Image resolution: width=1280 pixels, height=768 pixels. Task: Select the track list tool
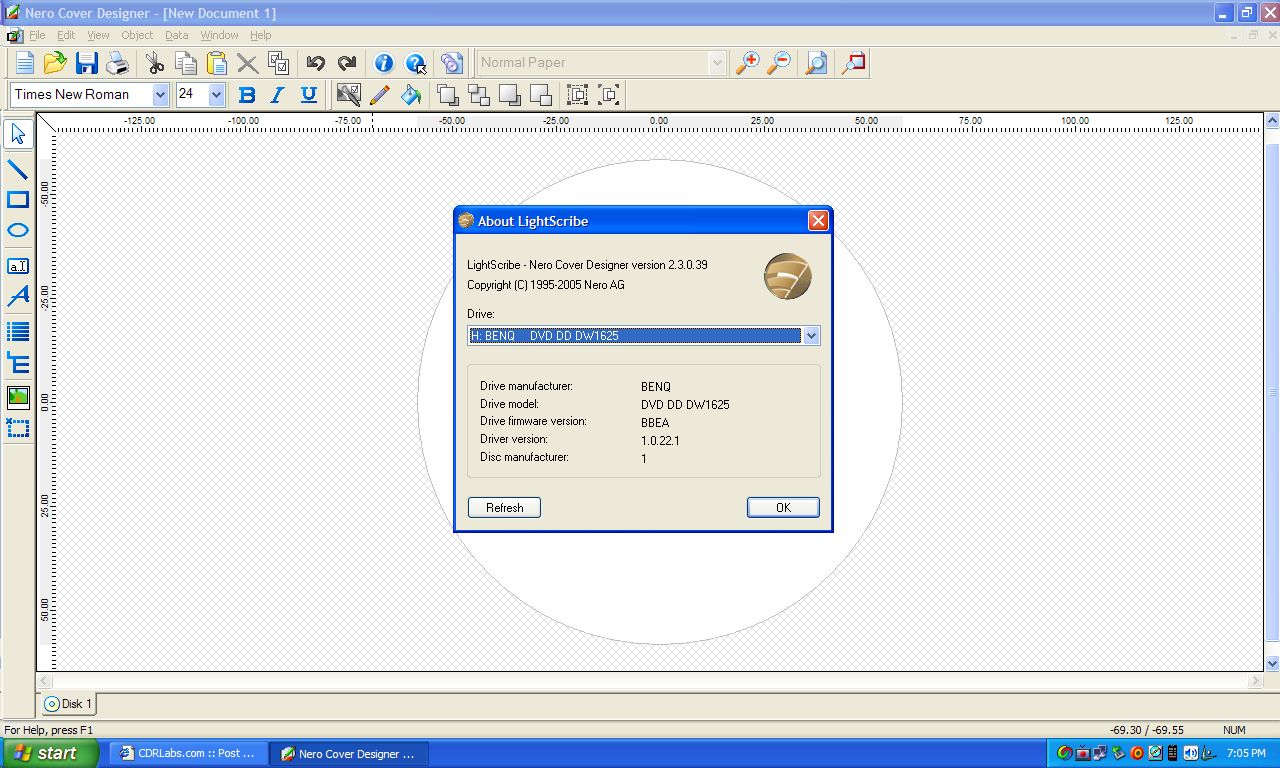[18, 332]
